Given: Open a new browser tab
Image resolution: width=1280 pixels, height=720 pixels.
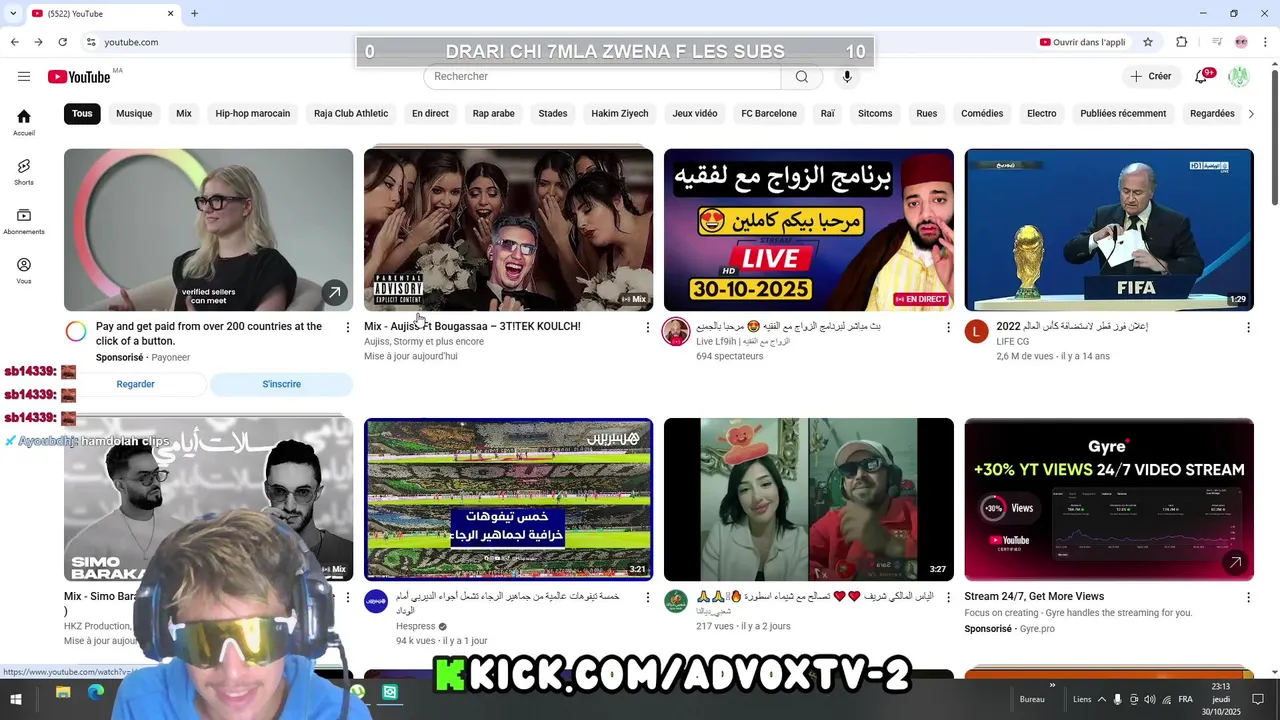Looking at the screenshot, I should (x=194, y=13).
